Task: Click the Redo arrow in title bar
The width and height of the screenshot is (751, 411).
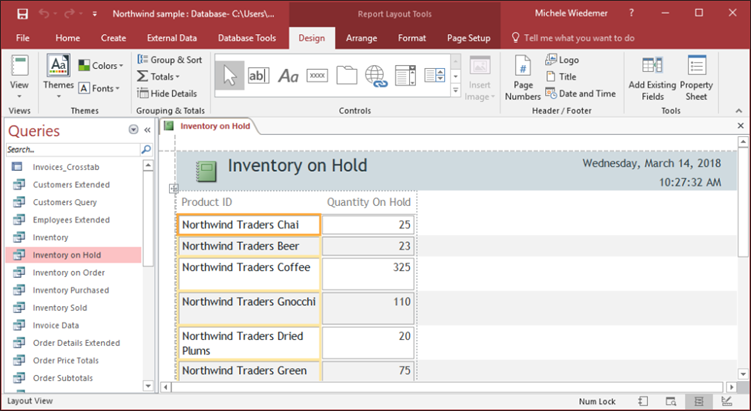Action: click(x=69, y=14)
